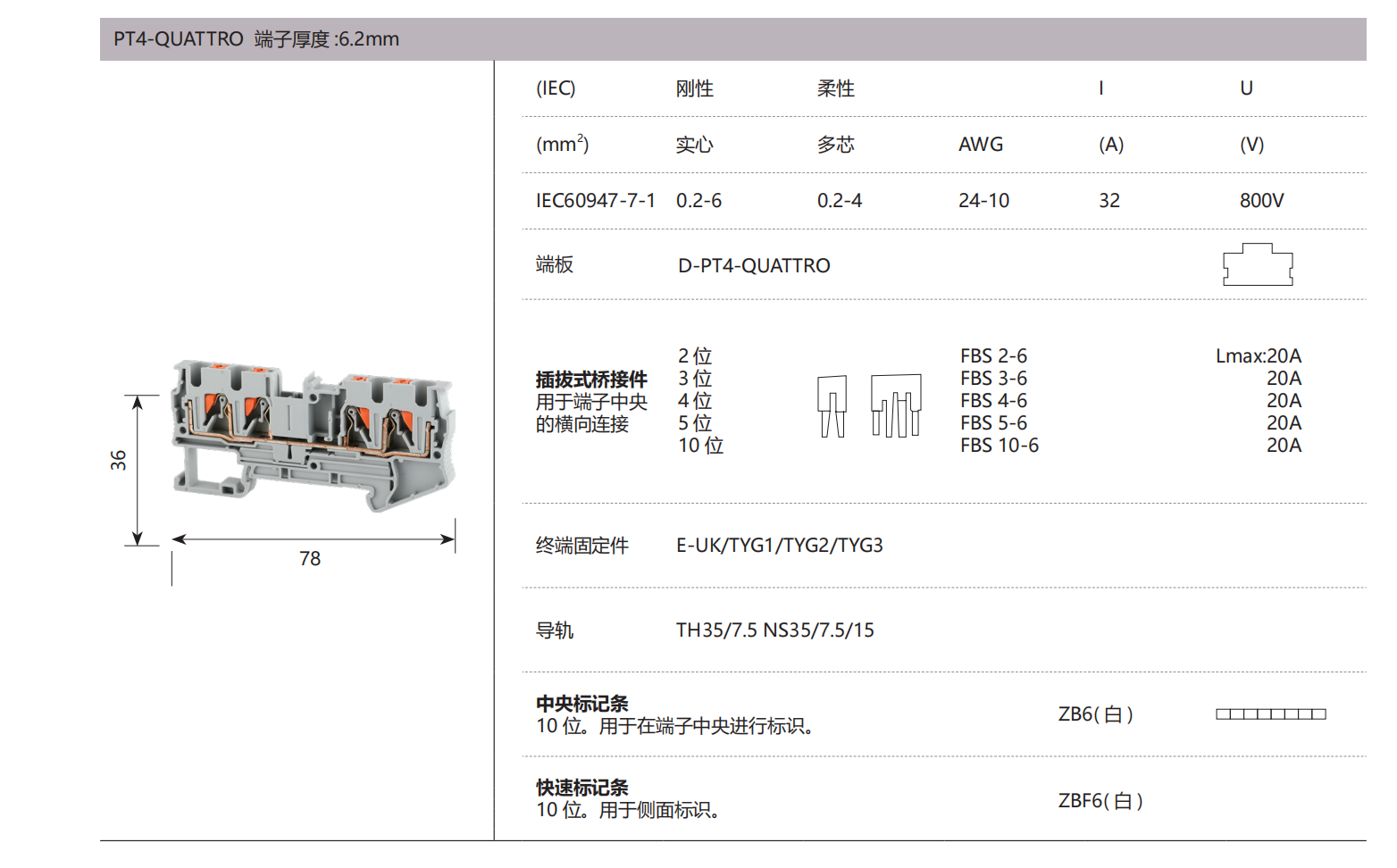Screen dimensions: 1397x868
Task: Expand the 插拔式桥接件 section
Action: click(x=591, y=380)
